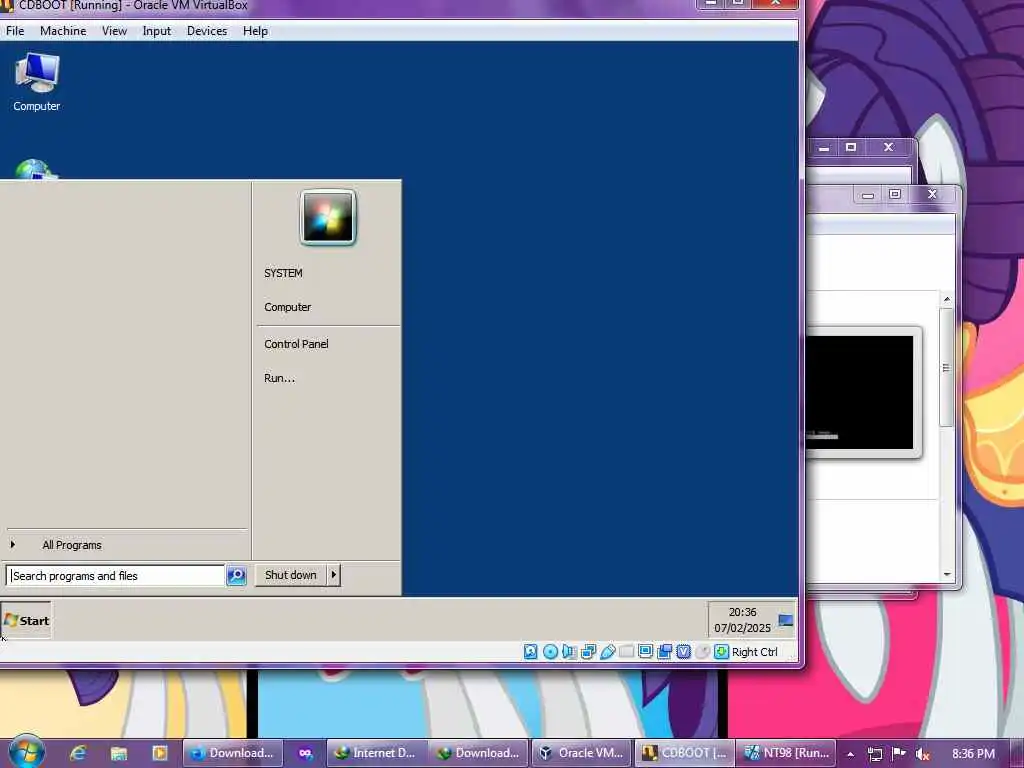Switch to Internet D... taskbar button
This screenshot has height=768, width=1024.
[x=377, y=753]
